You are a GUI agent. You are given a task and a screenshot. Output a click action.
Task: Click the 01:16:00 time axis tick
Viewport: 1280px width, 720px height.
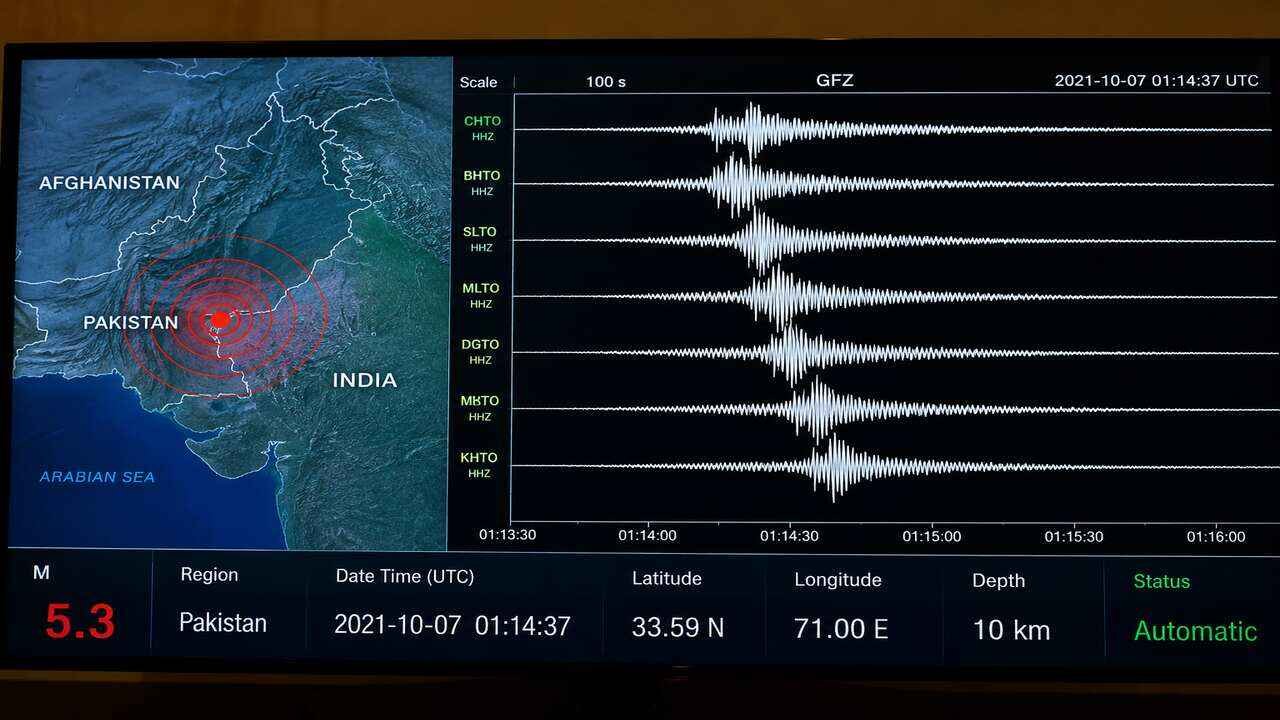coord(1216,537)
